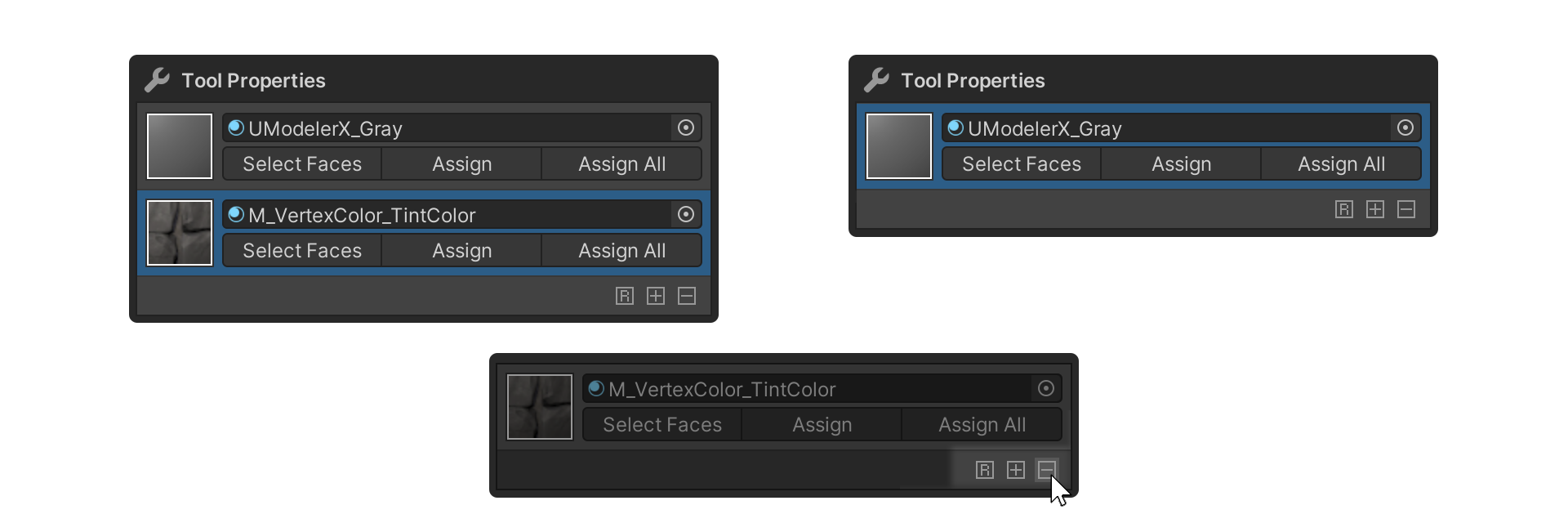
Task: Open object picker for UModelerX_Gray in right panel
Action: [x=1405, y=127]
